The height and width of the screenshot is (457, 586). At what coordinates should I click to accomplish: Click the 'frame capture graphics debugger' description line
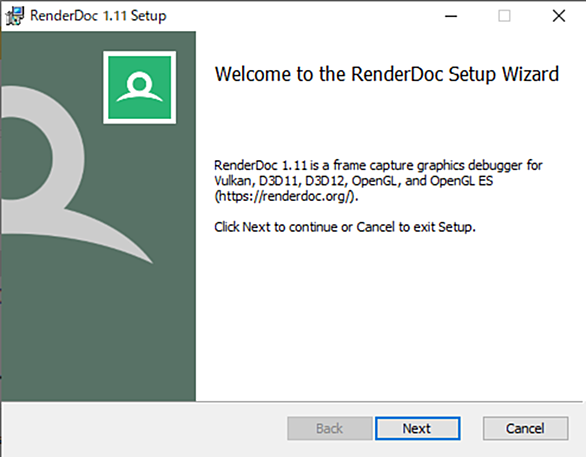[378, 165]
